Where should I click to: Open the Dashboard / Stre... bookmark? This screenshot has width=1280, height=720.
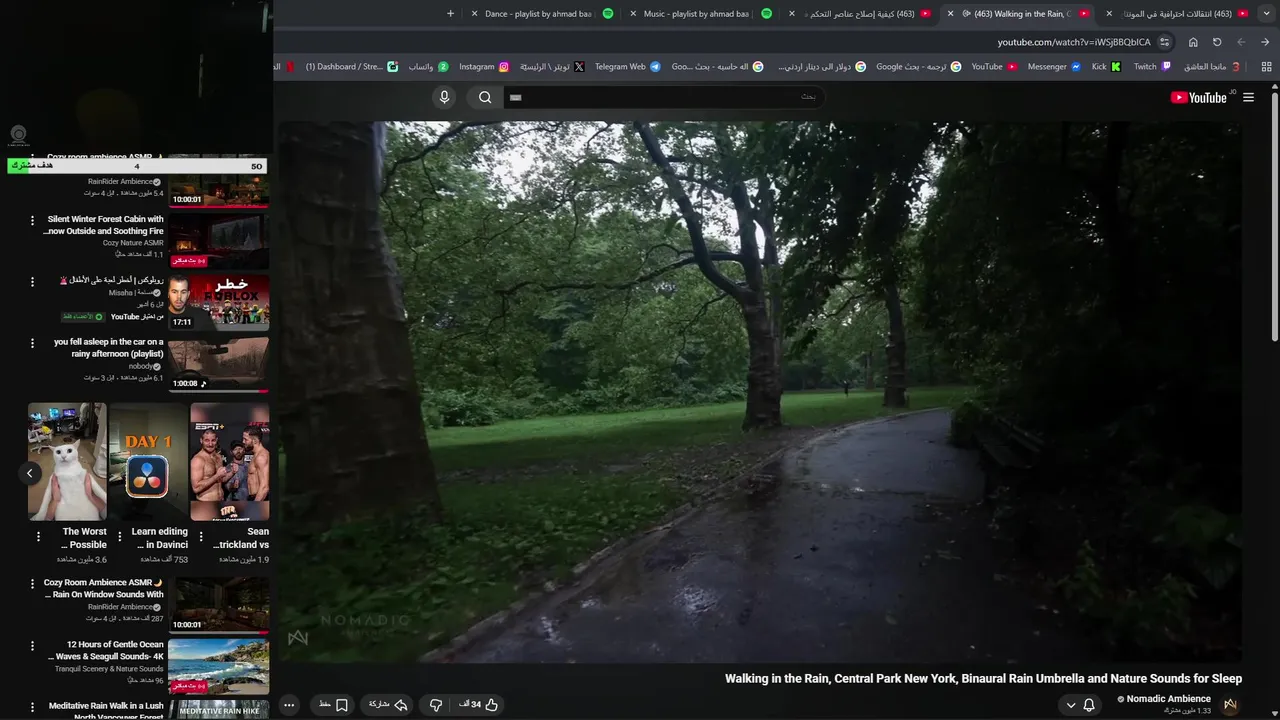(351, 67)
